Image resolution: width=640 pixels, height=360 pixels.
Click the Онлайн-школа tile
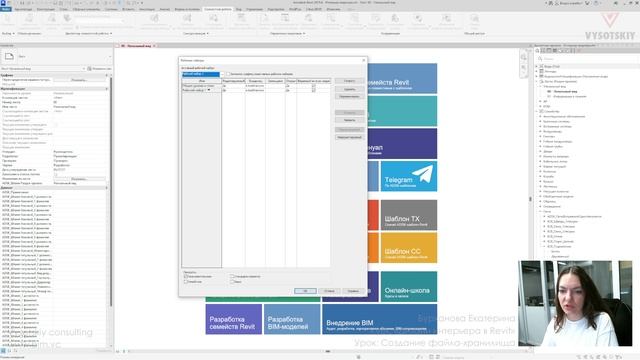[x=409, y=287]
